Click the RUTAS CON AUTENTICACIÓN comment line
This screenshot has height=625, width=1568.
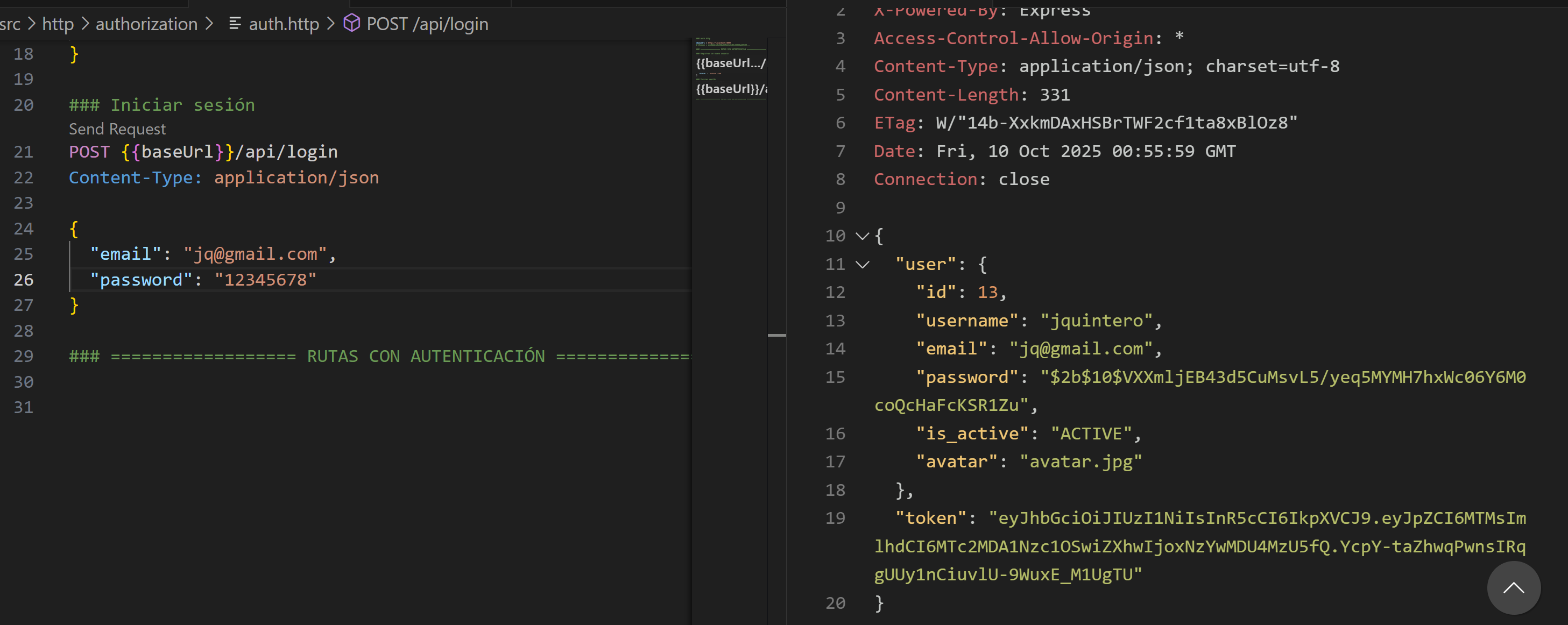[x=426, y=356]
